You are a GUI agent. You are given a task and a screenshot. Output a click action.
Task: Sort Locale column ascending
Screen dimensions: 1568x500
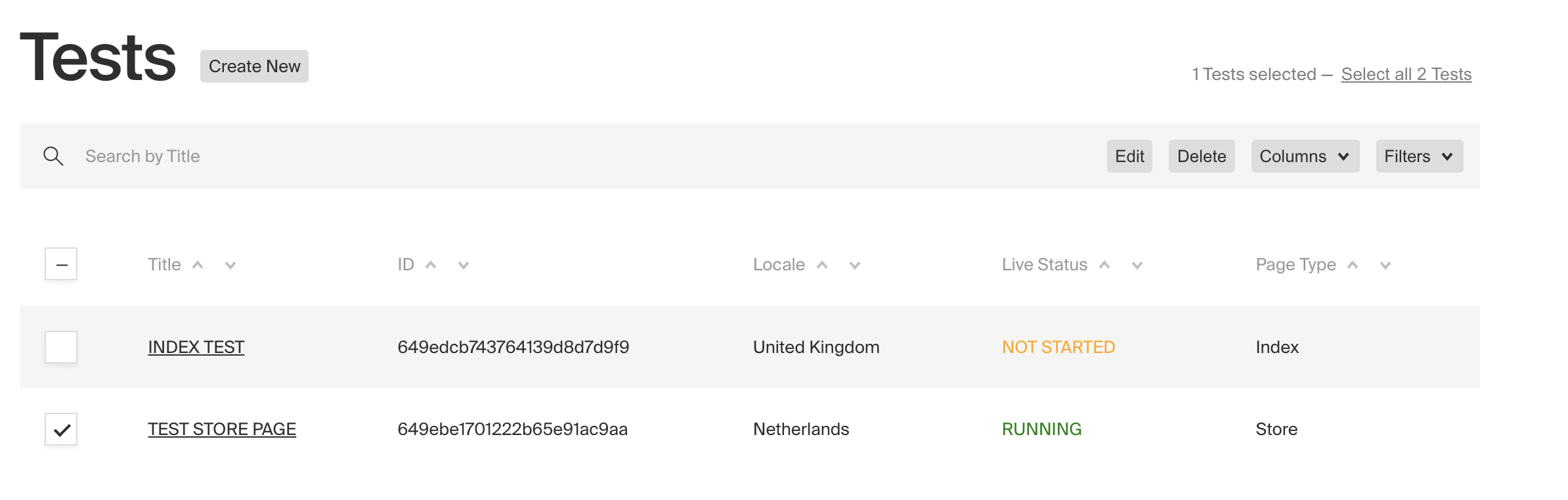click(822, 264)
